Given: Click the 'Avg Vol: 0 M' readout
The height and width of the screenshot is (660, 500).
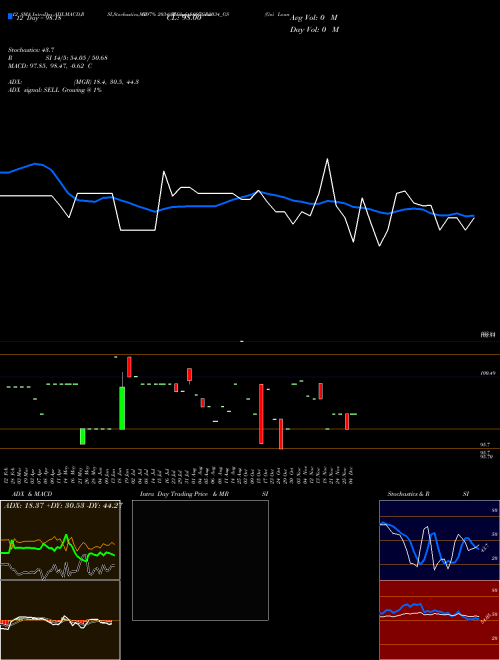Looking at the screenshot, I should [313, 18].
